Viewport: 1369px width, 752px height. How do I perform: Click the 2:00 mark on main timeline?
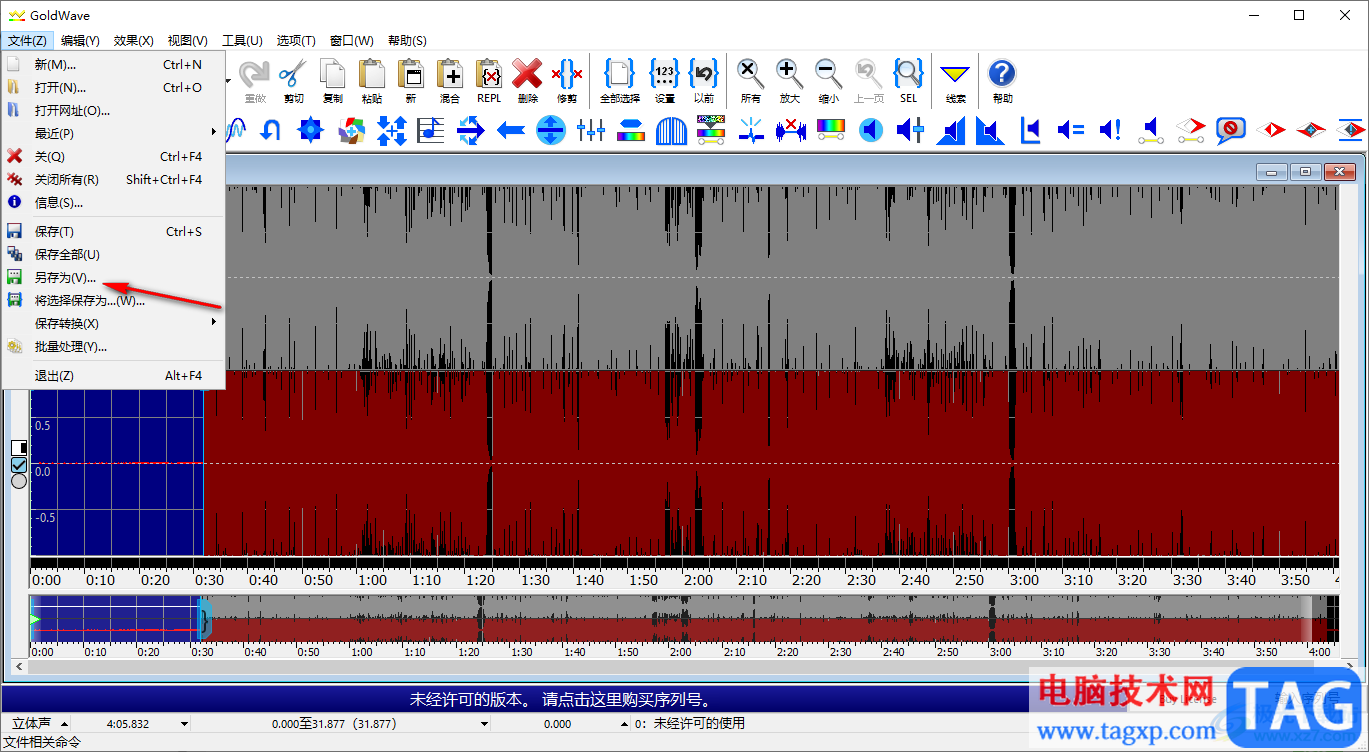(698, 580)
